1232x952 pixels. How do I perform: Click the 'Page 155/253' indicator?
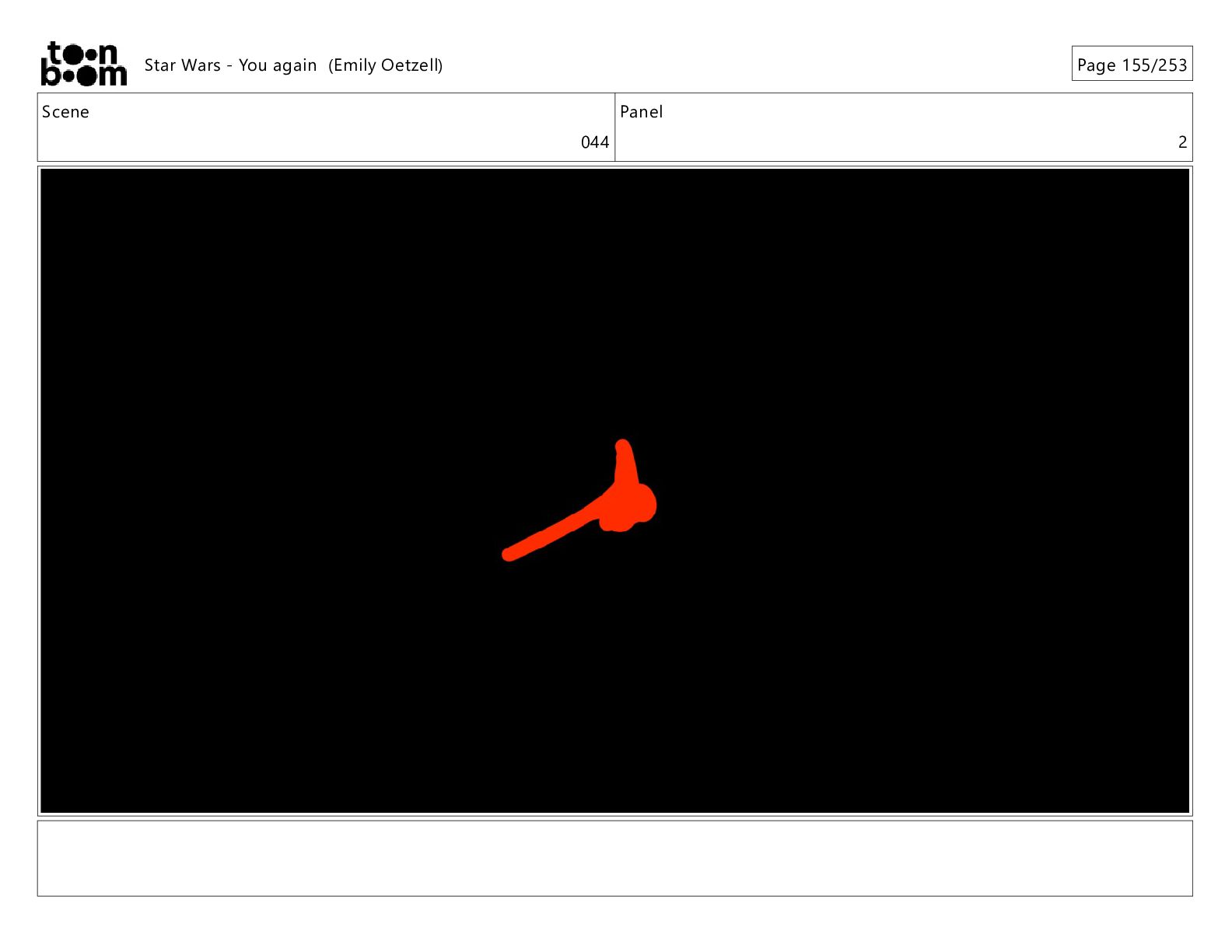(1132, 65)
